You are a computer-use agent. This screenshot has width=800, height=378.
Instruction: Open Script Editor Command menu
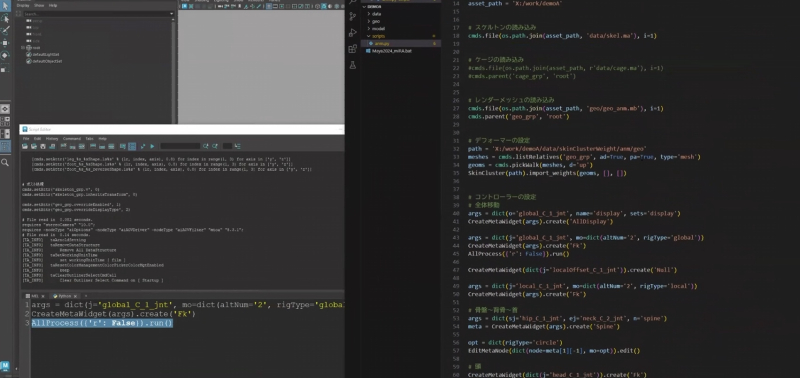click(72, 139)
